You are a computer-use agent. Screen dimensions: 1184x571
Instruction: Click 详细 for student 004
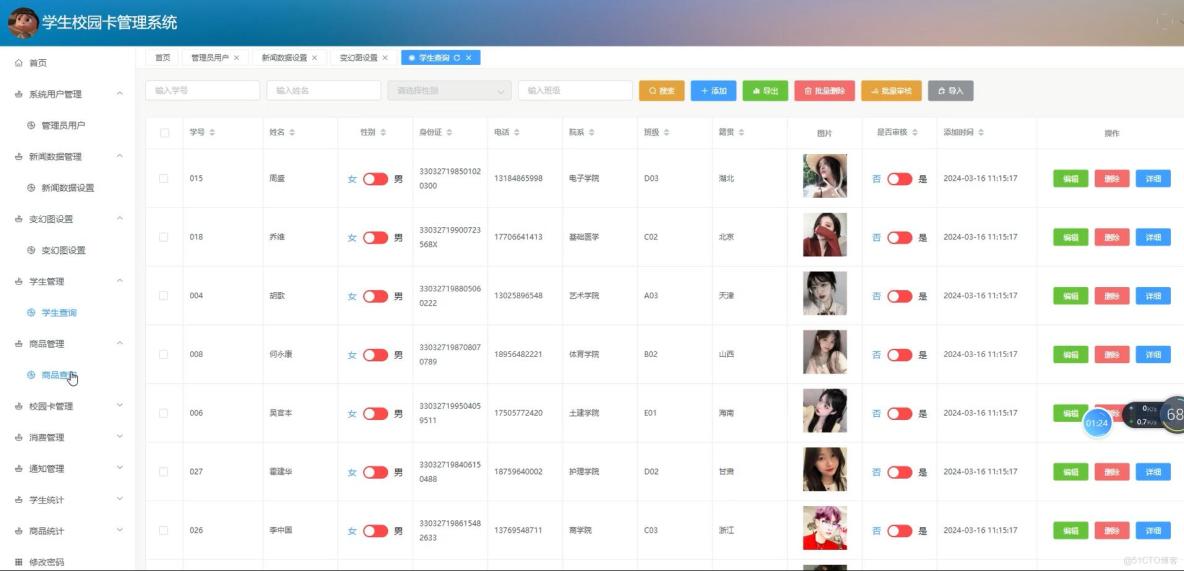1153,295
